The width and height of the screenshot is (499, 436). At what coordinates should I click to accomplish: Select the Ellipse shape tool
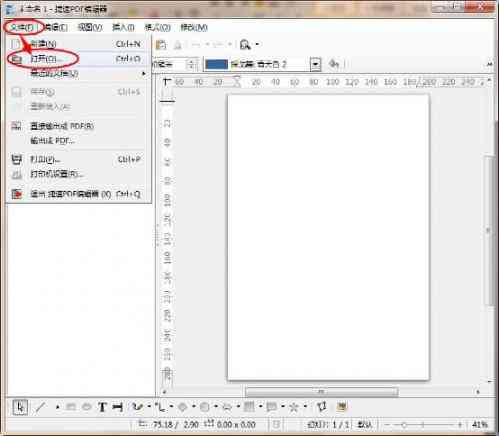coord(86,407)
